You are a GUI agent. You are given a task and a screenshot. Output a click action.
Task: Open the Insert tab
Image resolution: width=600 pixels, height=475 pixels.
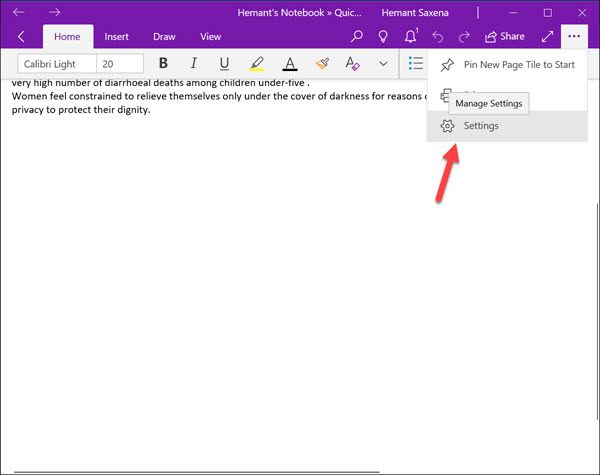(x=116, y=37)
